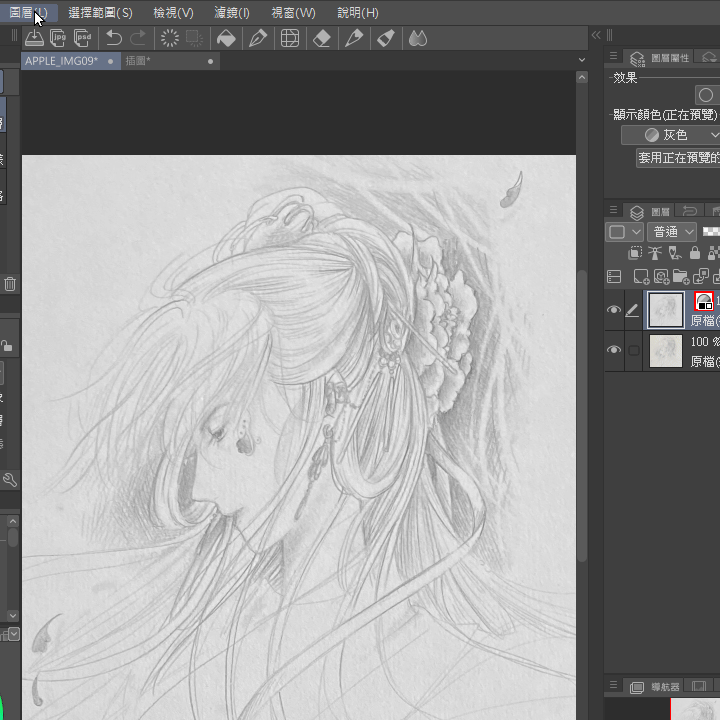The width and height of the screenshot is (720, 720).
Task: Hide the bottom layer using eye icon
Action: (x=614, y=350)
